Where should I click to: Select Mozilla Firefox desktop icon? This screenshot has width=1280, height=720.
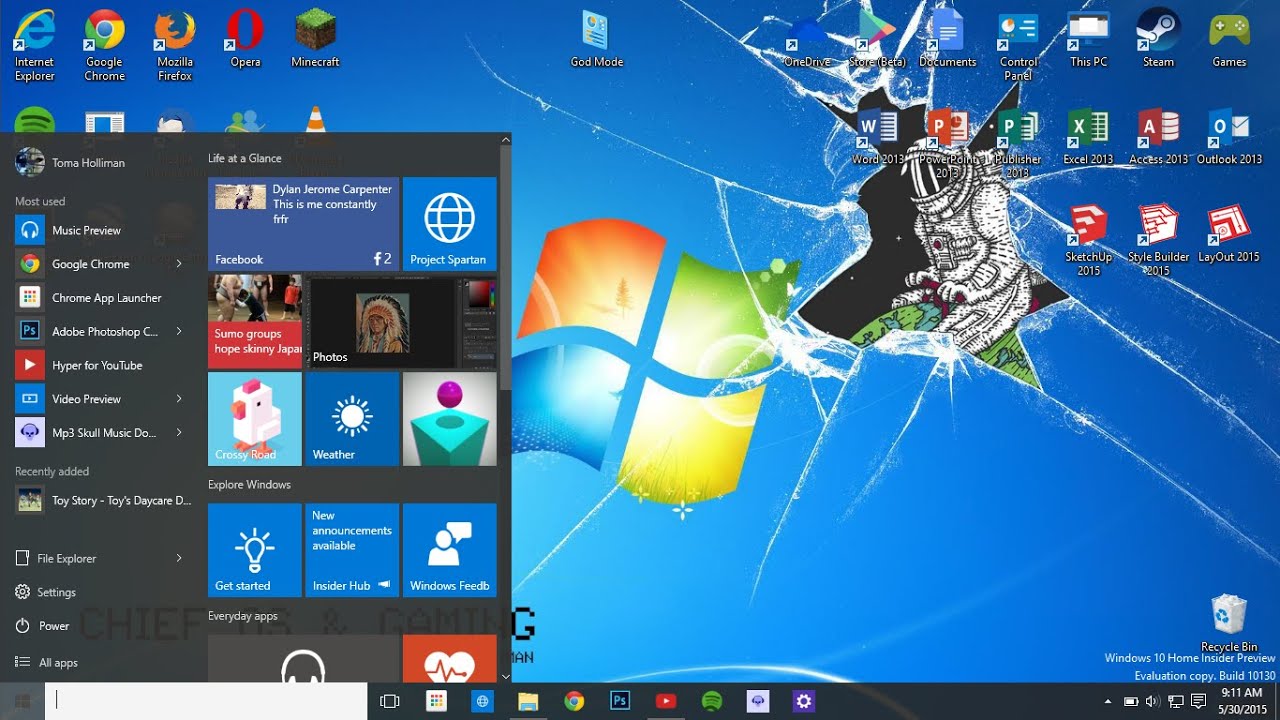click(x=175, y=45)
